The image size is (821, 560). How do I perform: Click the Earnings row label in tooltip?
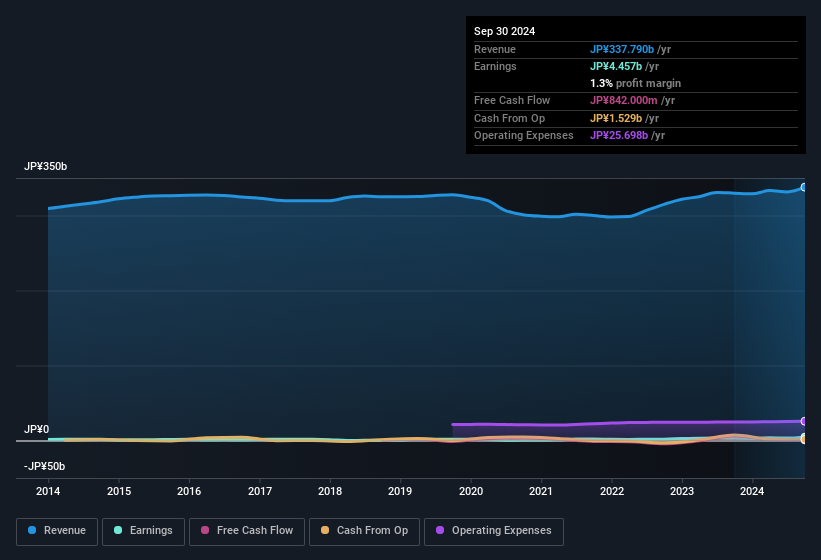point(495,66)
